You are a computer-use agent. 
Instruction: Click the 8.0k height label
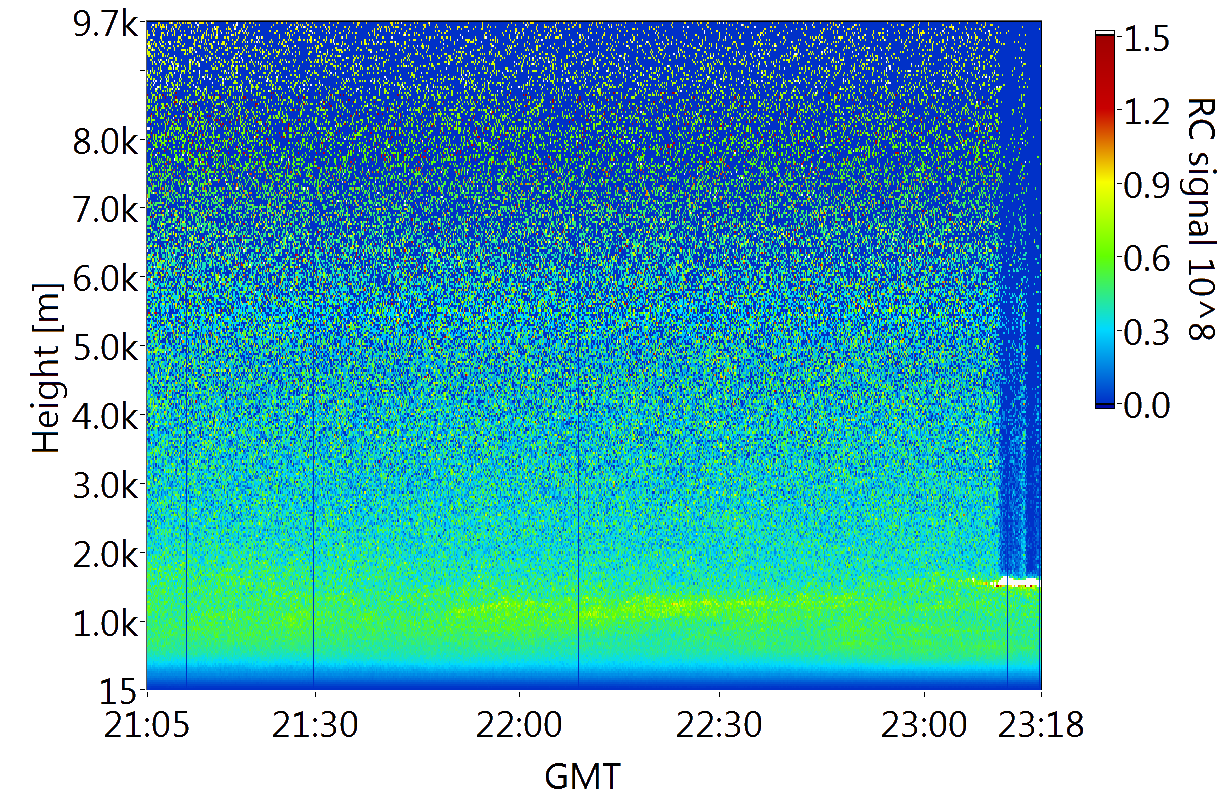(x=107, y=138)
